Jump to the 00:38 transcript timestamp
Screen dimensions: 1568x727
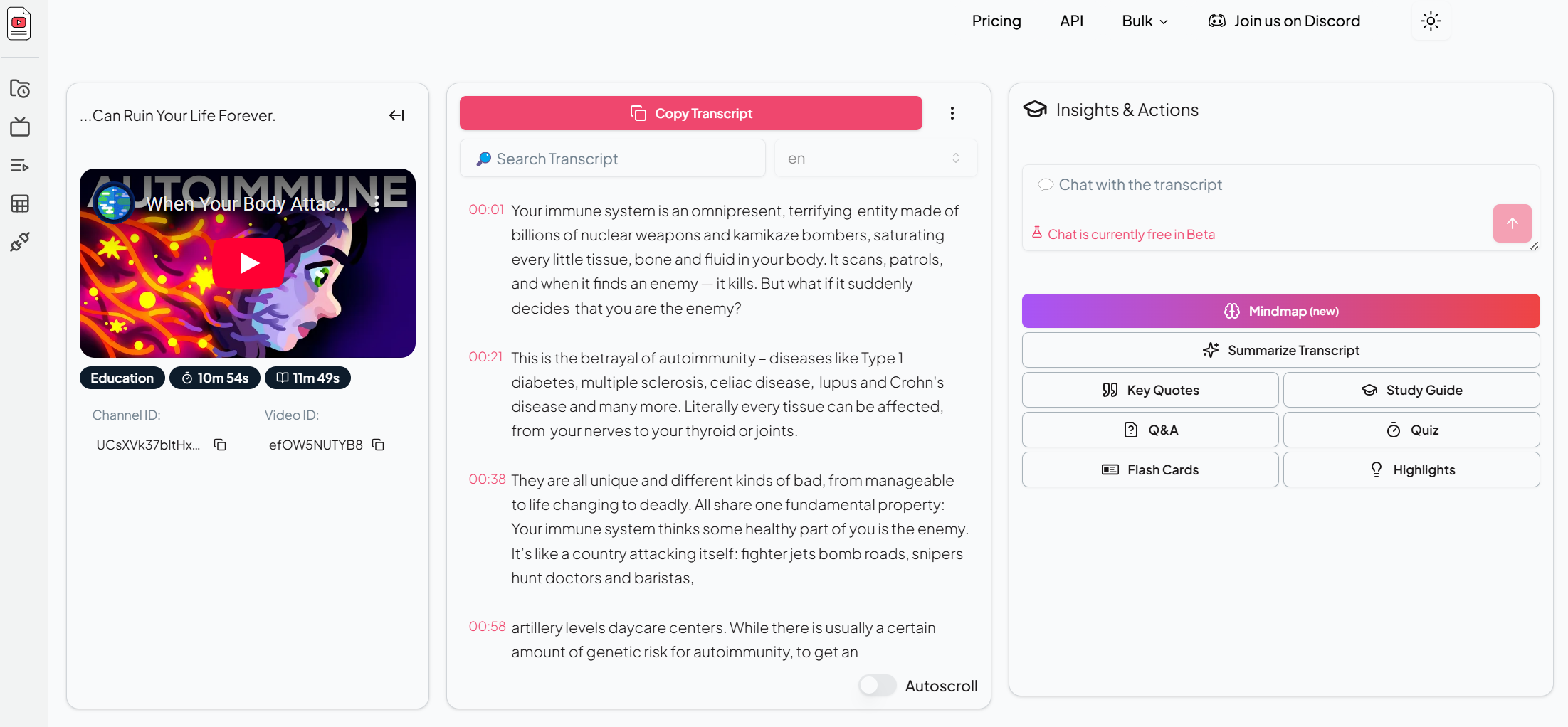pyautogui.click(x=487, y=479)
